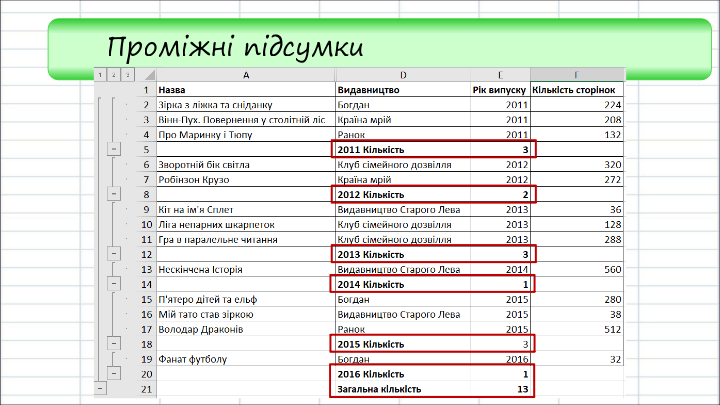Click the page count cell showing 560
The height and width of the screenshot is (405, 720).
click(577, 269)
